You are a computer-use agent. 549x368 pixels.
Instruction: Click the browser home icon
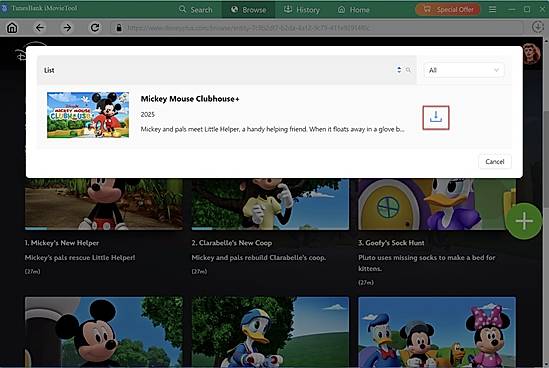[12, 28]
